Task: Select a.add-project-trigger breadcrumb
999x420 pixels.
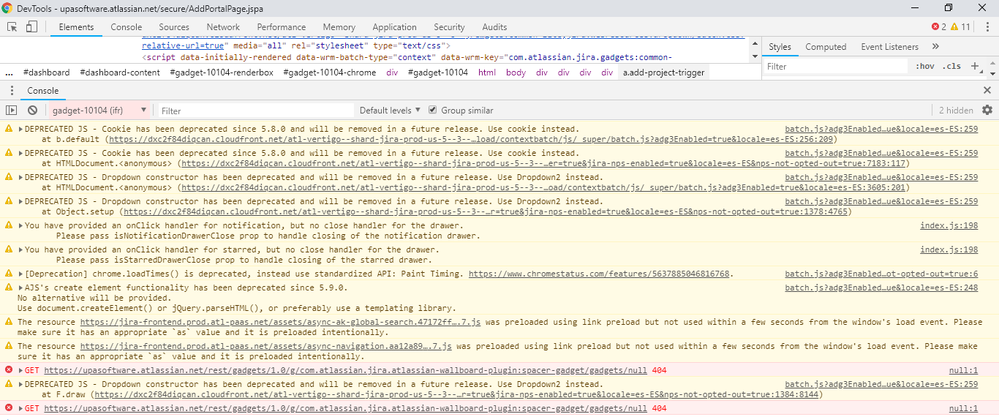Action: point(663,73)
